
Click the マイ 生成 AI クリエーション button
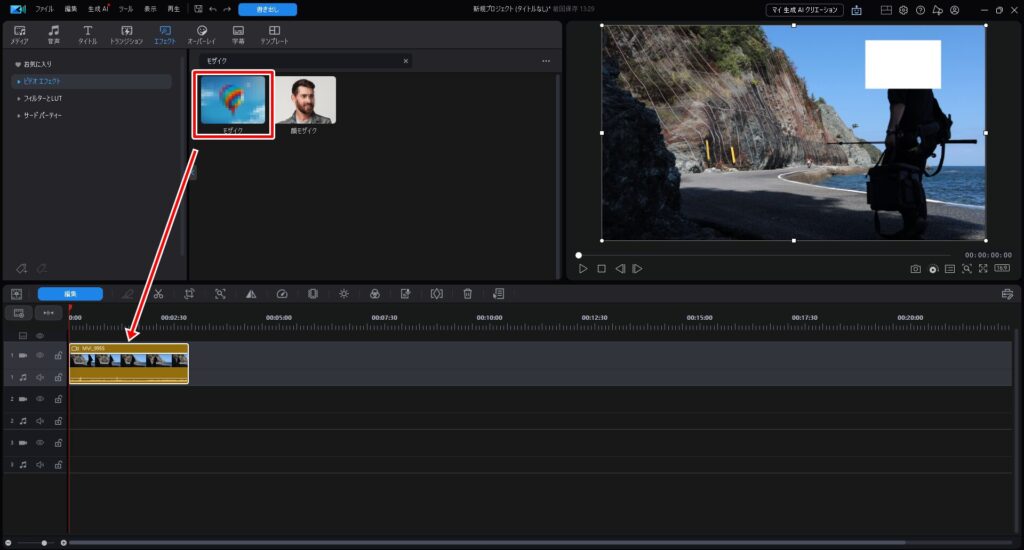tap(804, 10)
